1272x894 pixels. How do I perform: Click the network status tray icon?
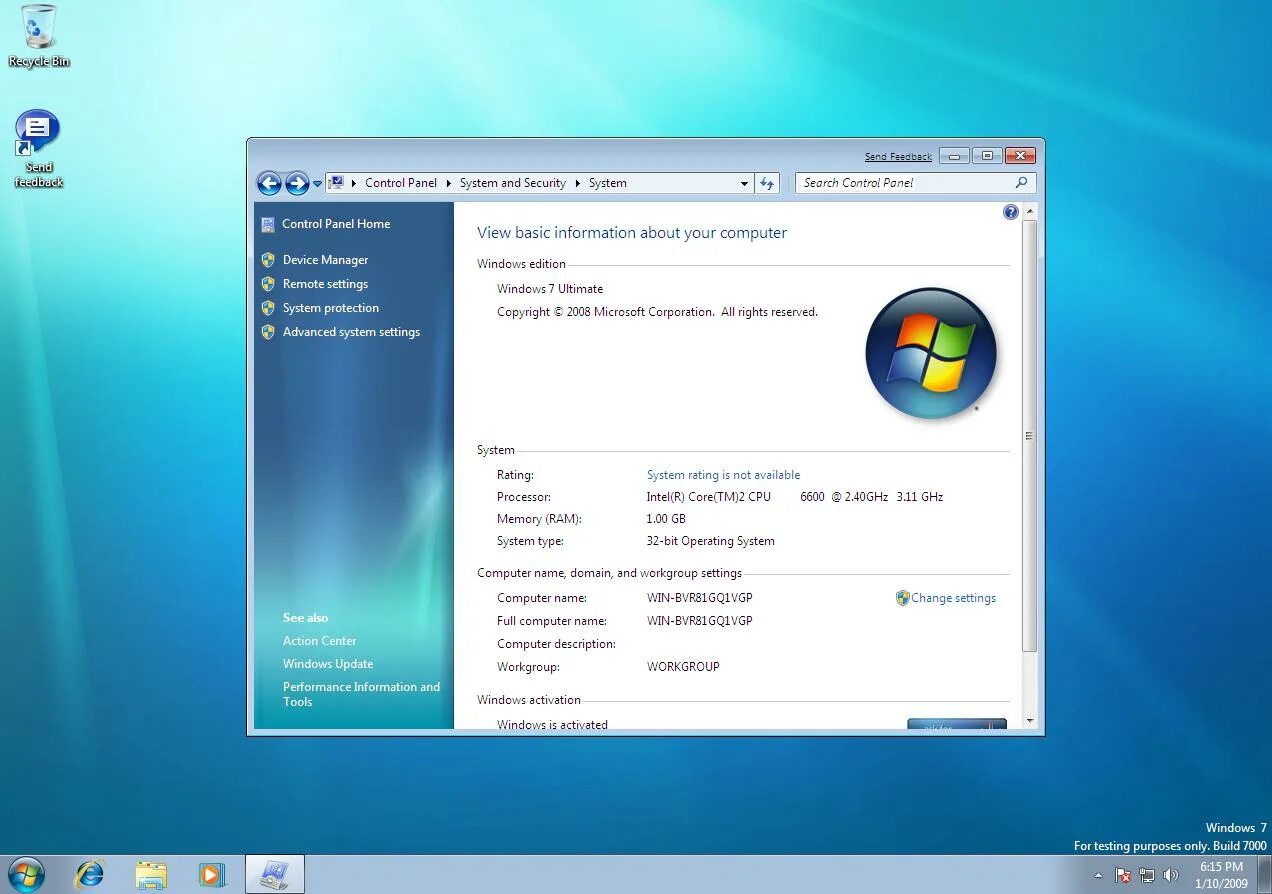click(1147, 875)
